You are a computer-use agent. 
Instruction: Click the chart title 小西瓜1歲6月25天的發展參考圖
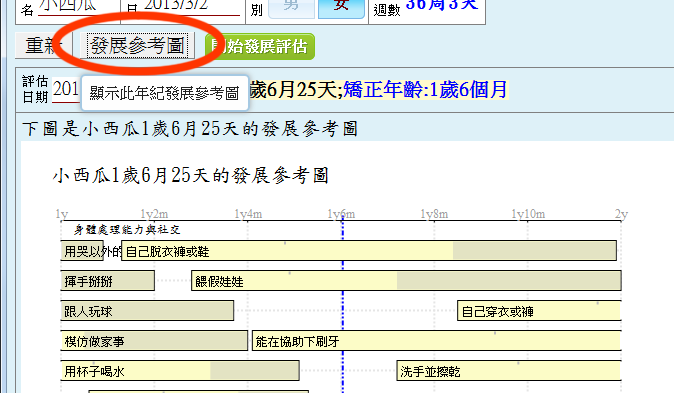191,175
